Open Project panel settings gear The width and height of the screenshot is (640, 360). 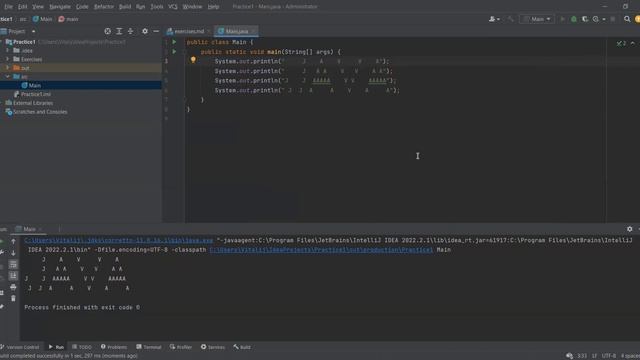[145, 31]
